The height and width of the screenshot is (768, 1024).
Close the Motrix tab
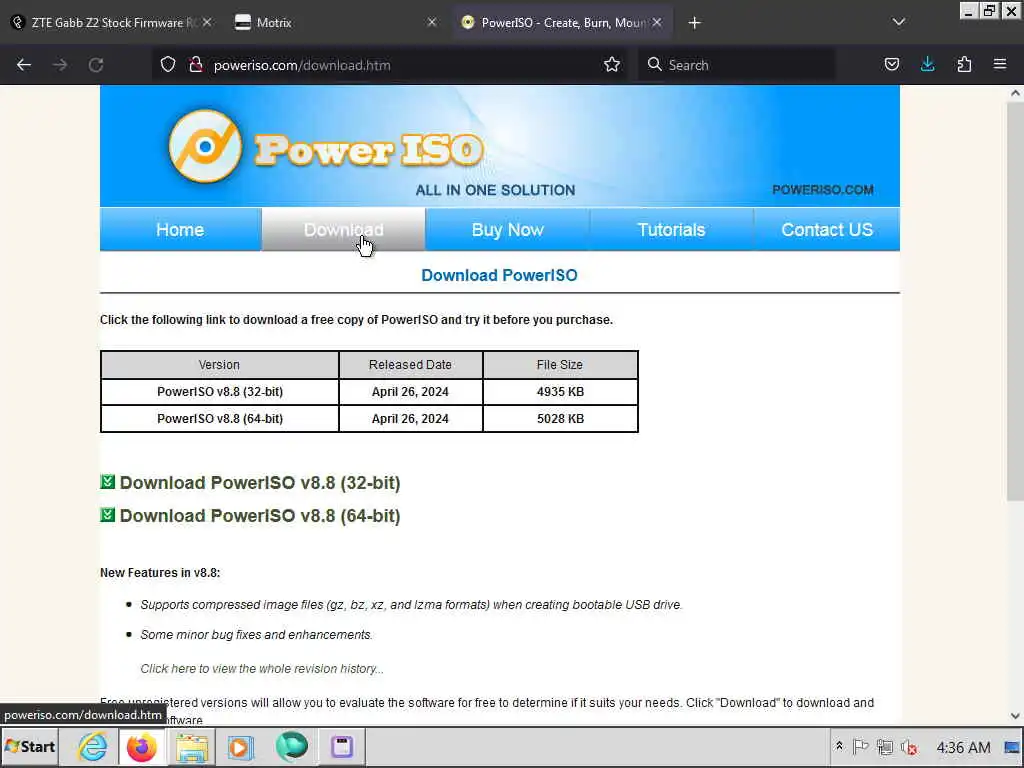(x=432, y=22)
